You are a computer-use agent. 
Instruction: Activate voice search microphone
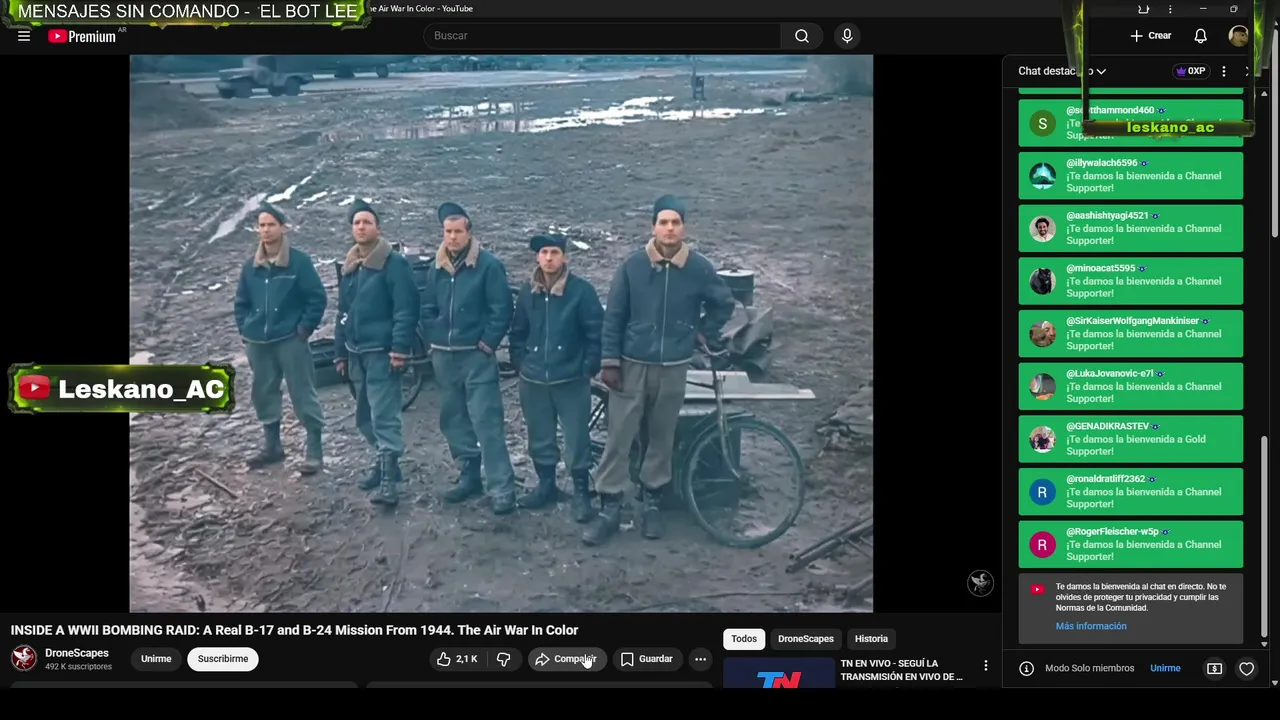(847, 36)
